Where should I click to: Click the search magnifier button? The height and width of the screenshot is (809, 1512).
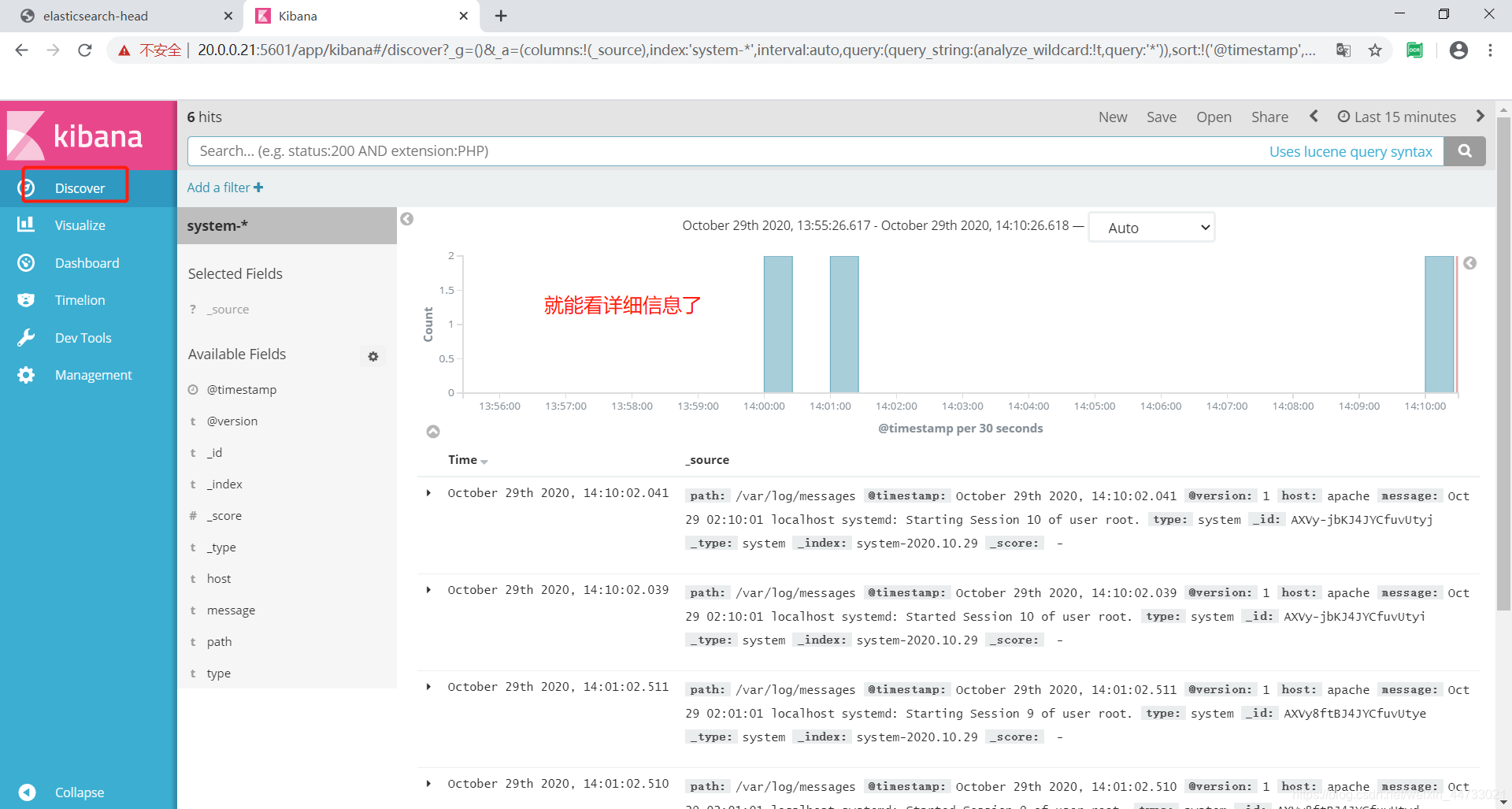(1465, 150)
